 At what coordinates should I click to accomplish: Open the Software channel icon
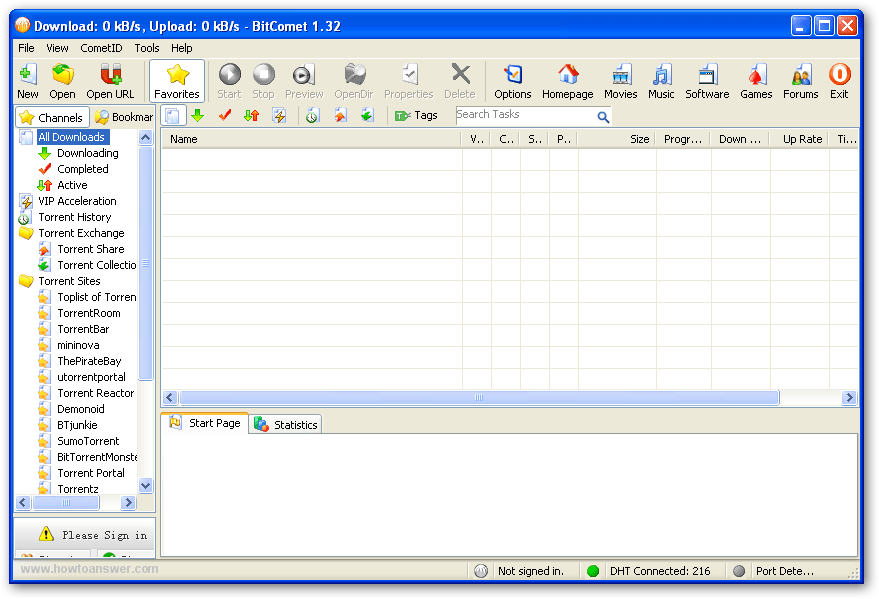coord(707,81)
